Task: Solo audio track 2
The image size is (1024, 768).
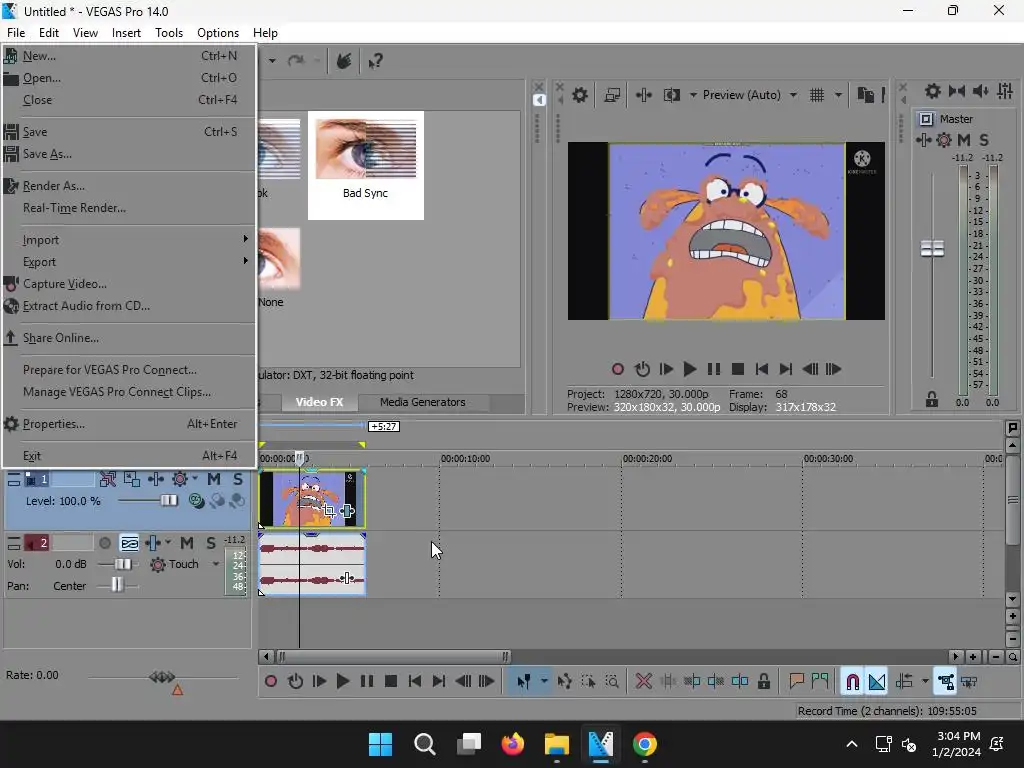Action: point(210,543)
